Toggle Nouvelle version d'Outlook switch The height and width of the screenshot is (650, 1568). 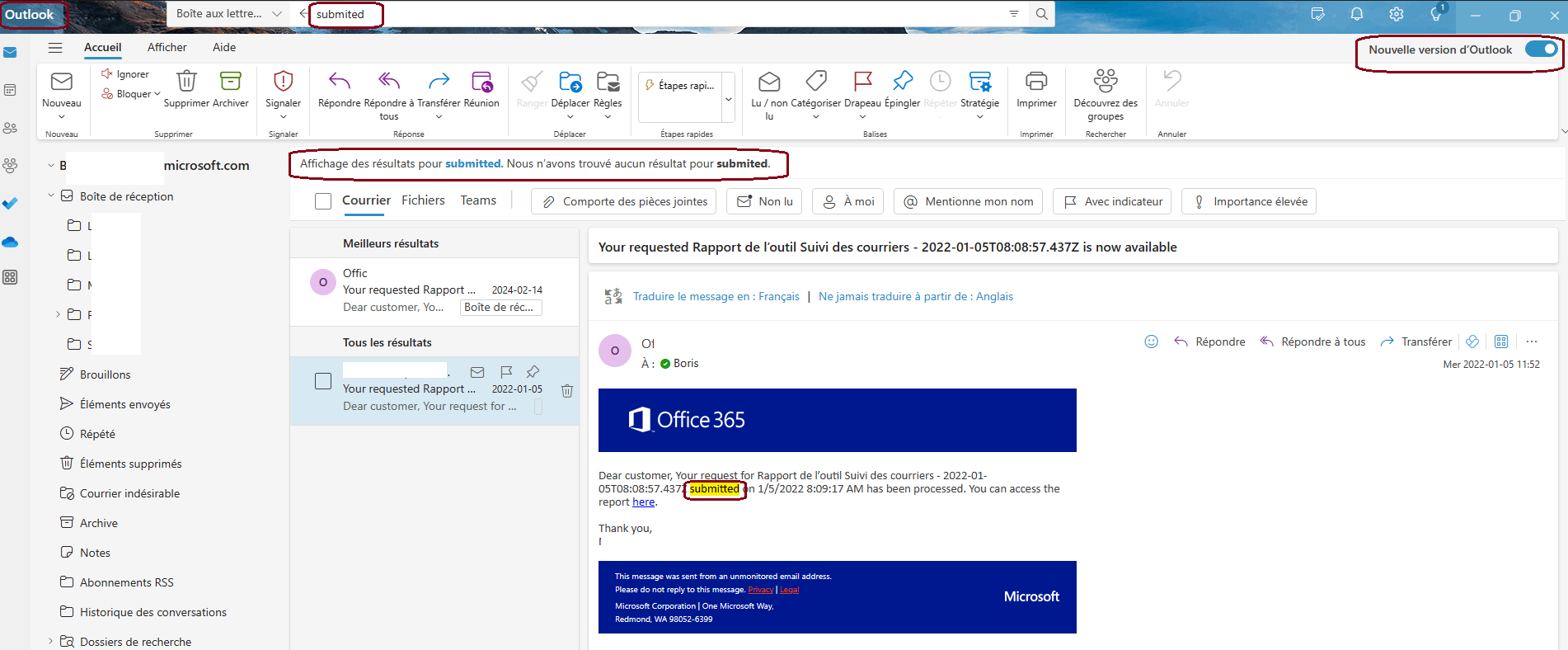pos(1540,49)
